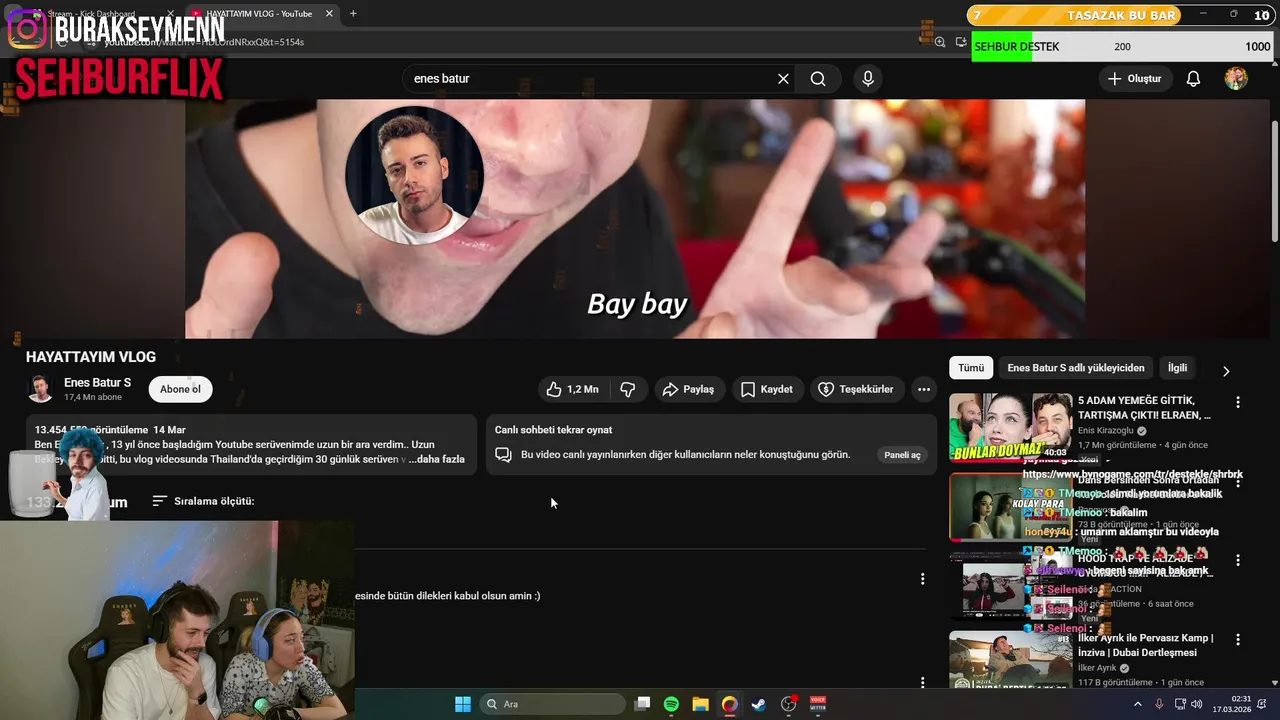Share the video via Paylaş
Viewport: 1280px width, 720px height.
tap(688, 389)
